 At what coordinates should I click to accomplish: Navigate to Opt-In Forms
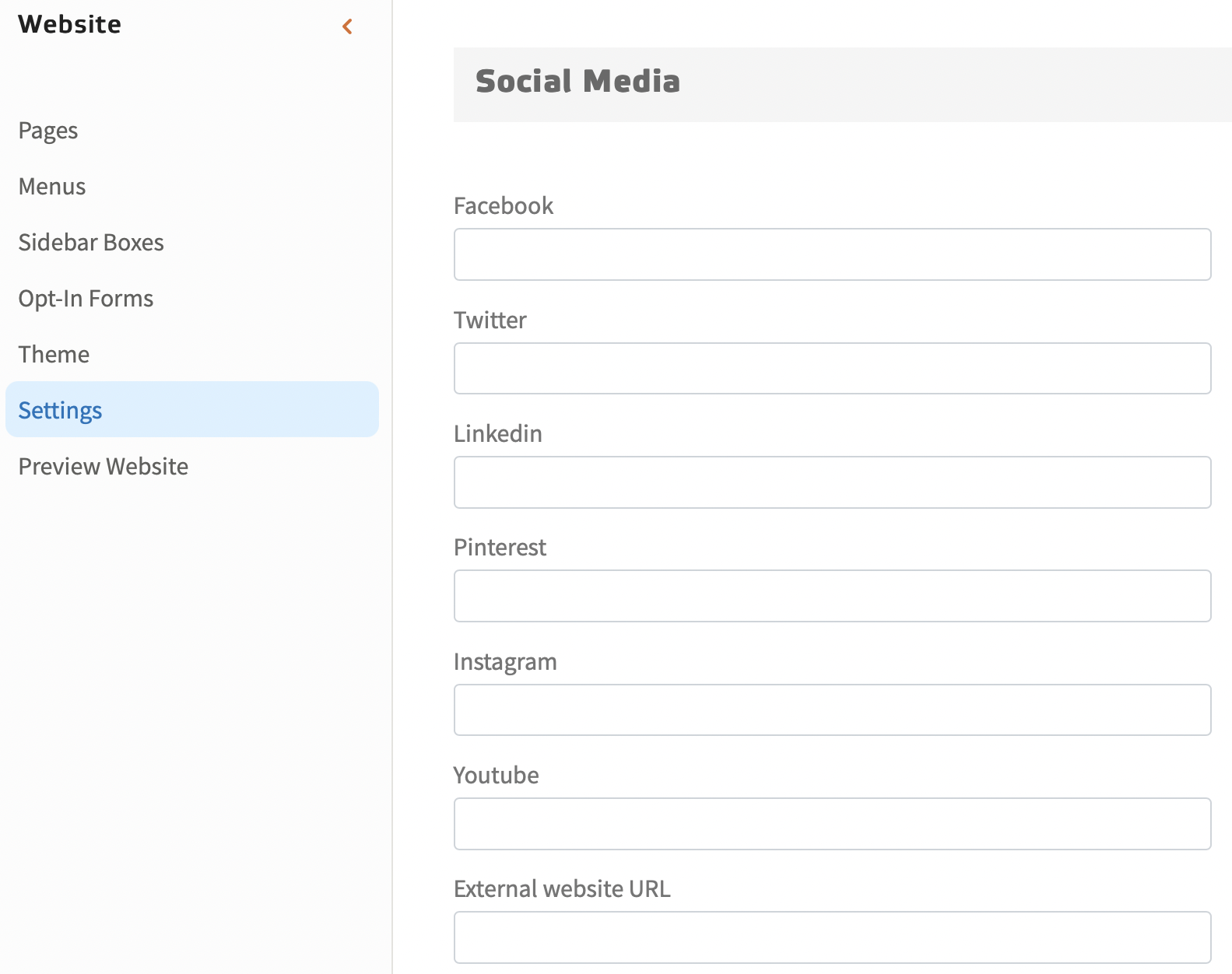(86, 299)
